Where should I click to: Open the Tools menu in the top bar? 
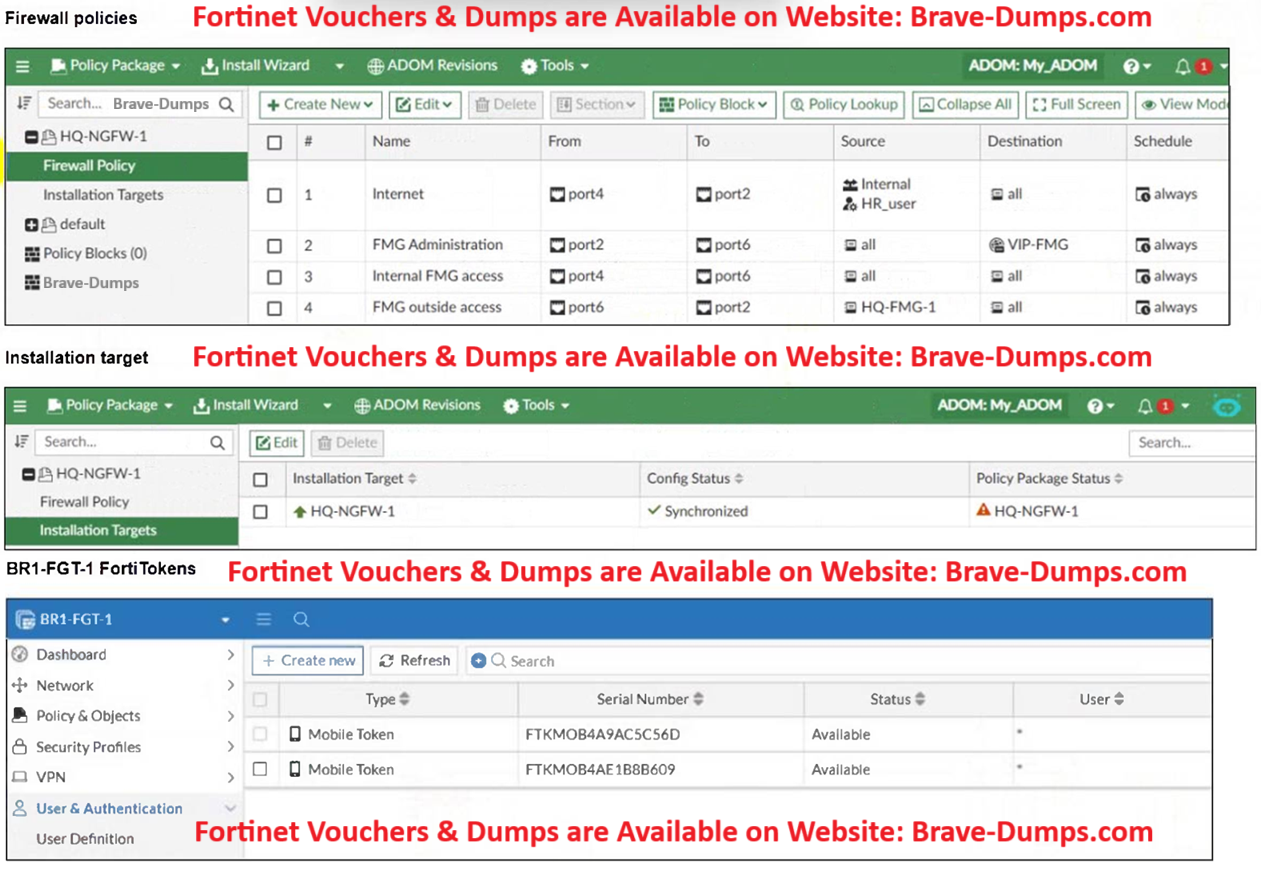[x=555, y=66]
